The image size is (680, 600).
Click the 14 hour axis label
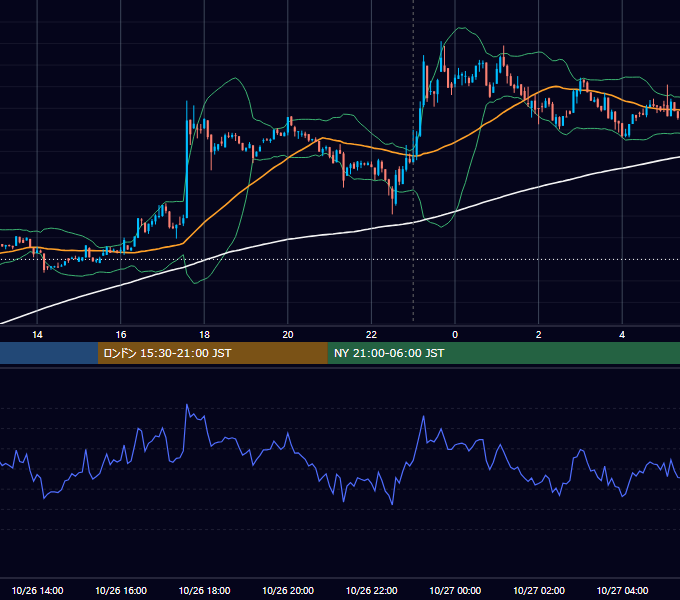pyautogui.click(x=37, y=334)
